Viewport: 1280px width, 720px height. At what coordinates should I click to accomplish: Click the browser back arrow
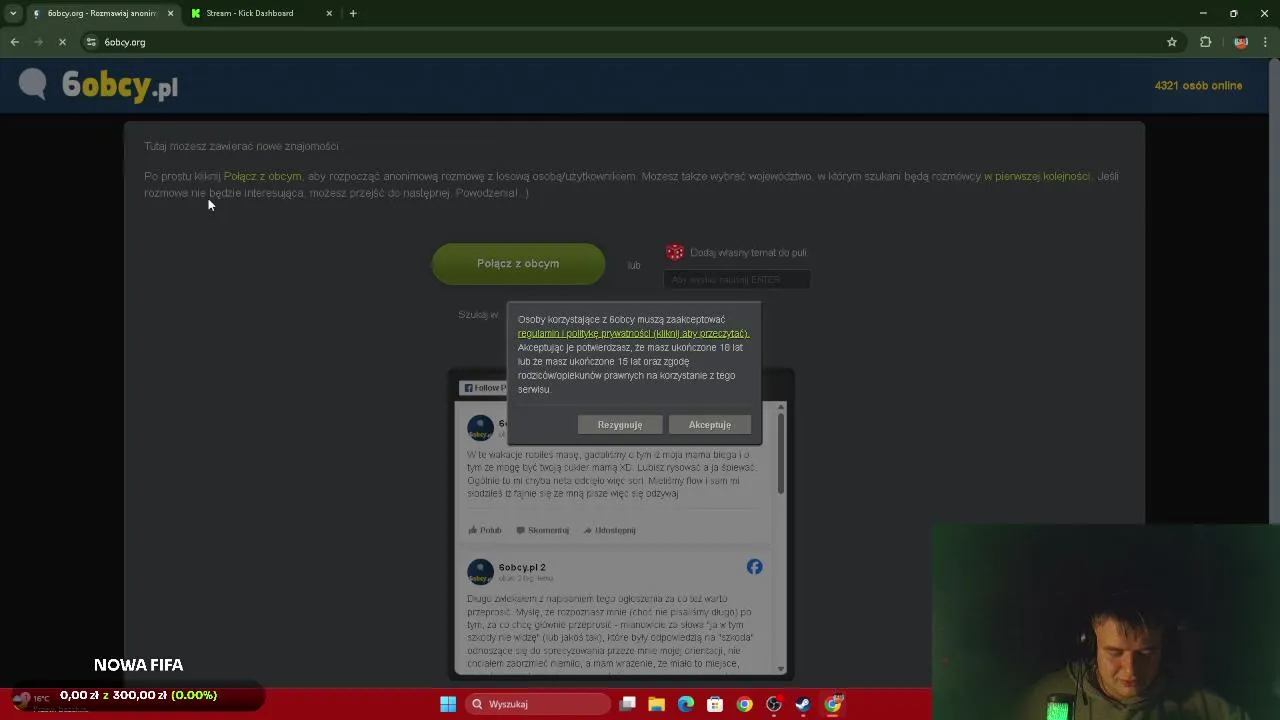14,42
